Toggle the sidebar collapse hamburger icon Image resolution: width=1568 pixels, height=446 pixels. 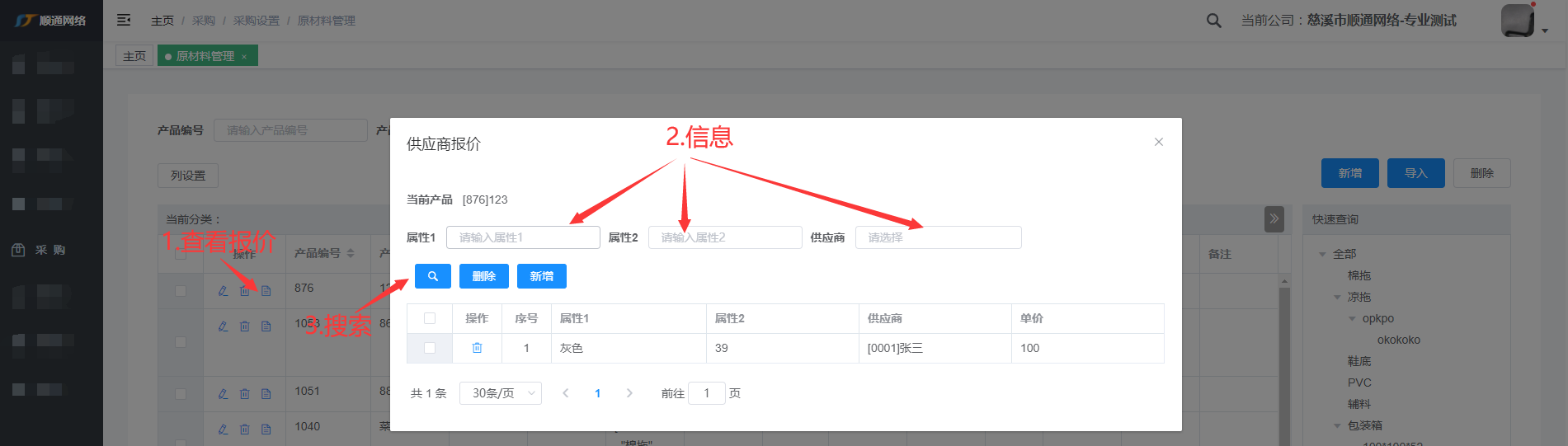tap(124, 20)
